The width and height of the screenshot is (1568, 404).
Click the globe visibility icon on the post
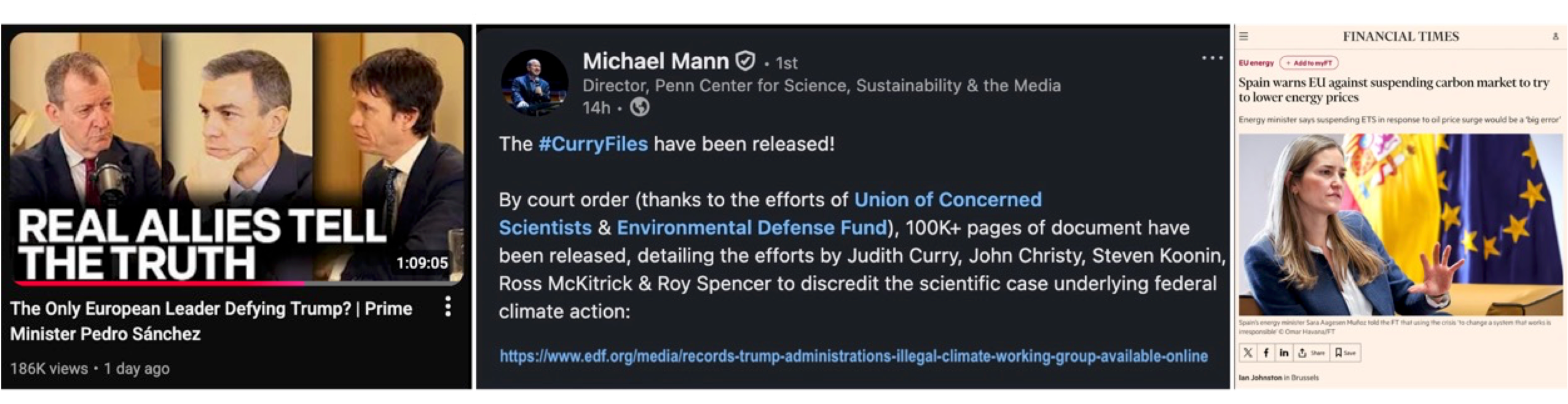[x=640, y=108]
